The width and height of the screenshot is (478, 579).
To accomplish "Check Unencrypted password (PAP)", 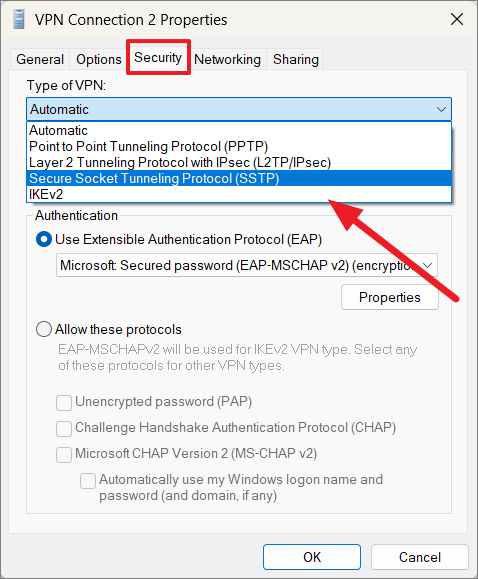I will (64, 402).
